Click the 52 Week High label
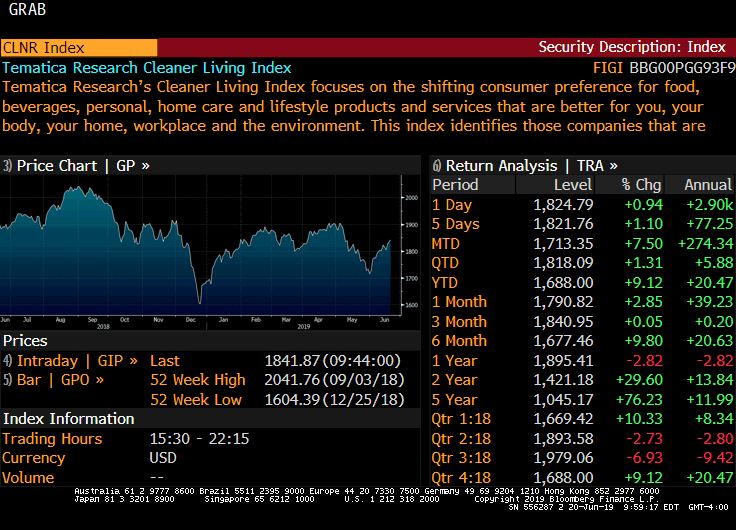The height and width of the screenshot is (530, 736). pos(198,380)
